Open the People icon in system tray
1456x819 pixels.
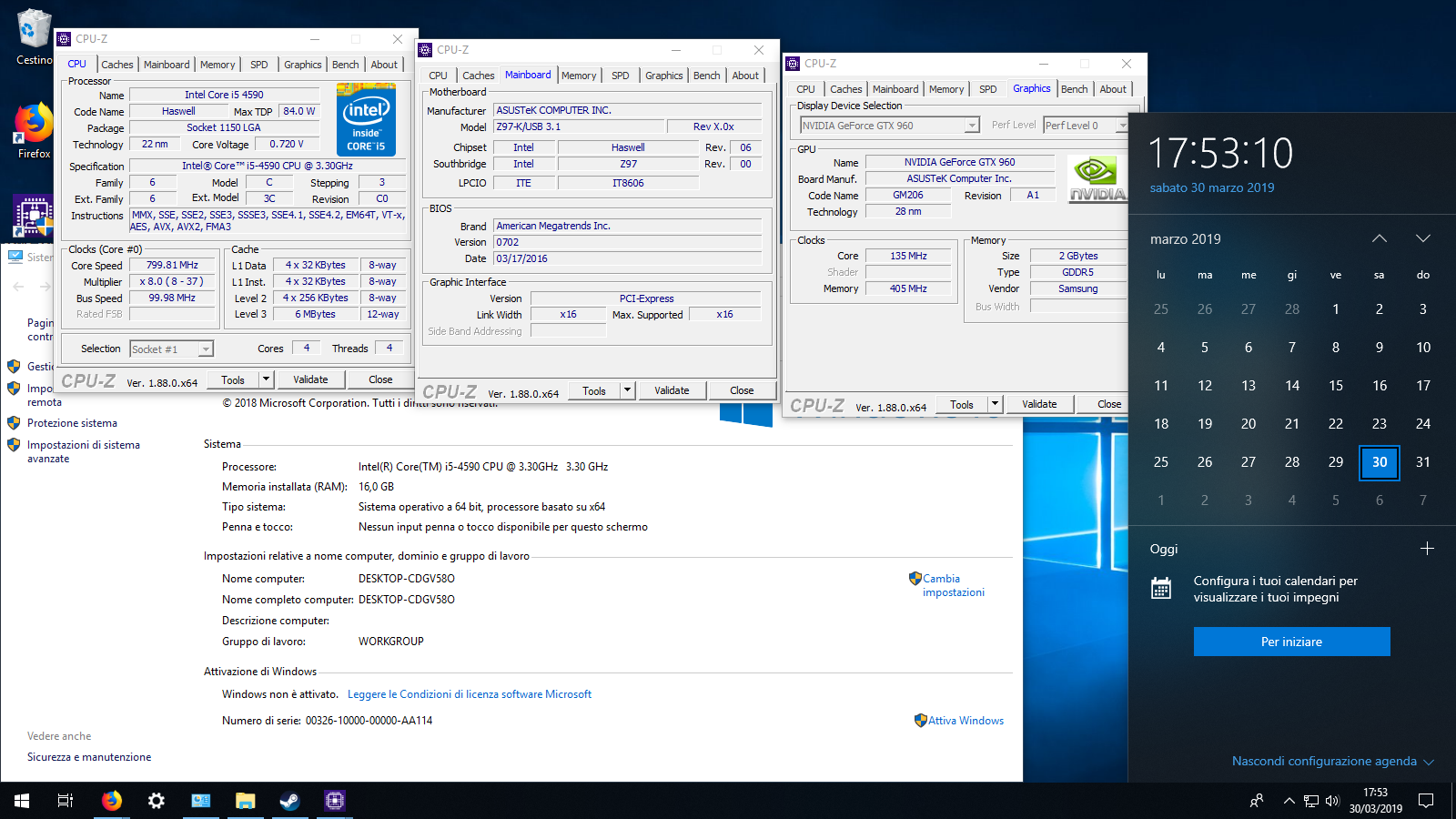point(1257,801)
